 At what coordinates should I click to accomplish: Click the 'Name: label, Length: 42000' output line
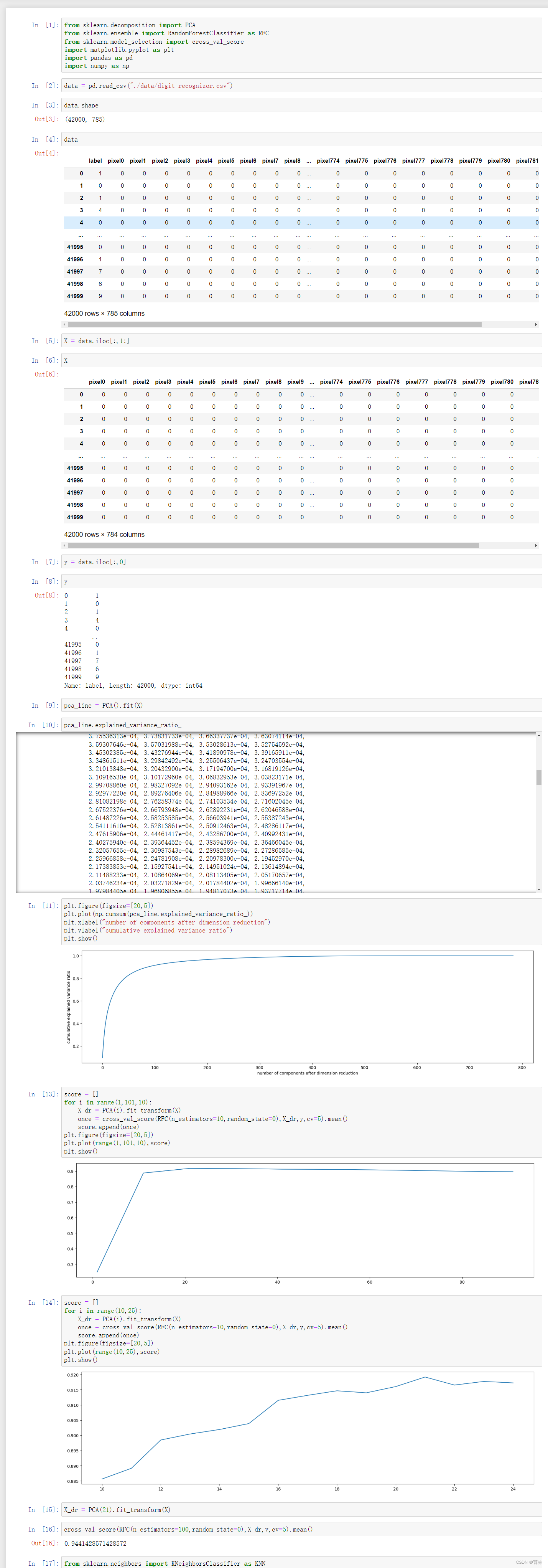pos(133,685)
